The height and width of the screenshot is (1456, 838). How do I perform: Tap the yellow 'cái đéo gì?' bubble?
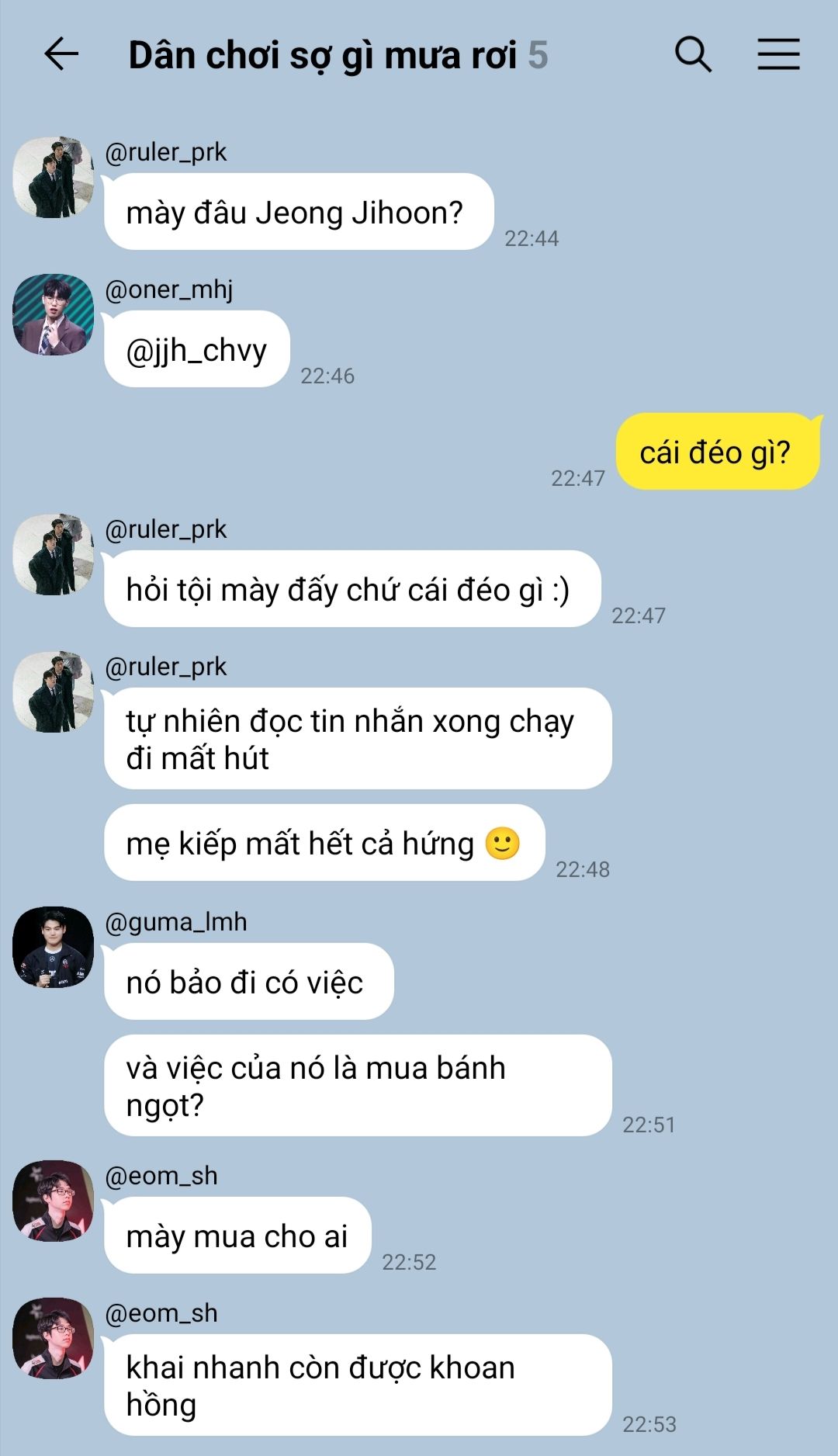point(718,452)
